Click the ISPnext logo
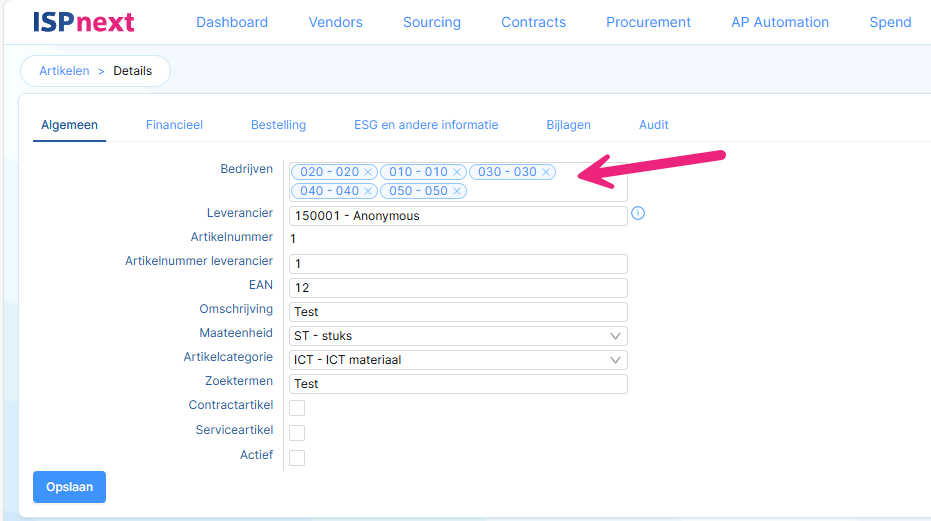 (x=84, y=22)
